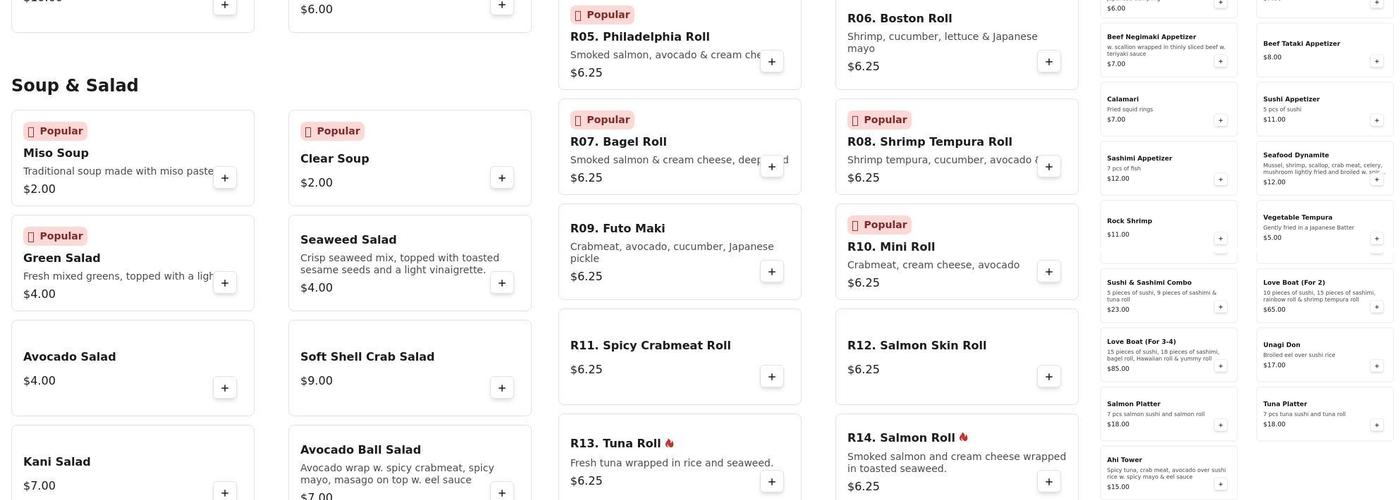Image resolution: width=1400 pixels, height=500 pixels.
Task: Click plus button for Seaweed Salad
Action: click(502, 283)
